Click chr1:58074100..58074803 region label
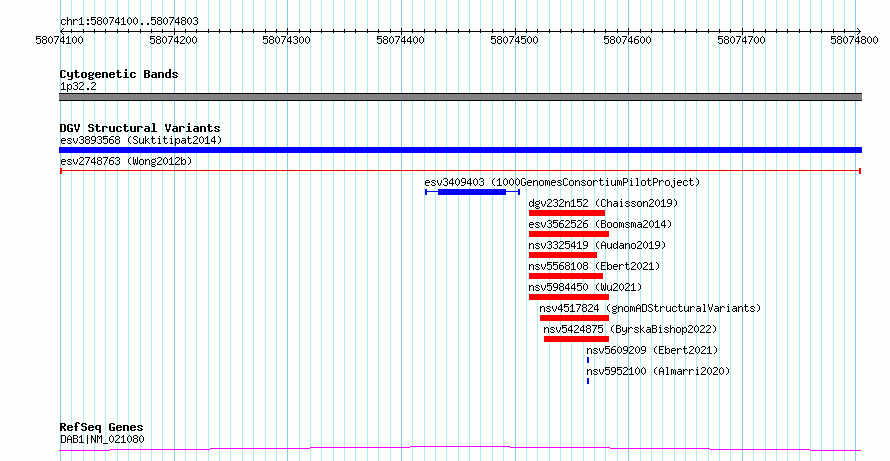Screen dimensions: 890x461 click(129, 22)
